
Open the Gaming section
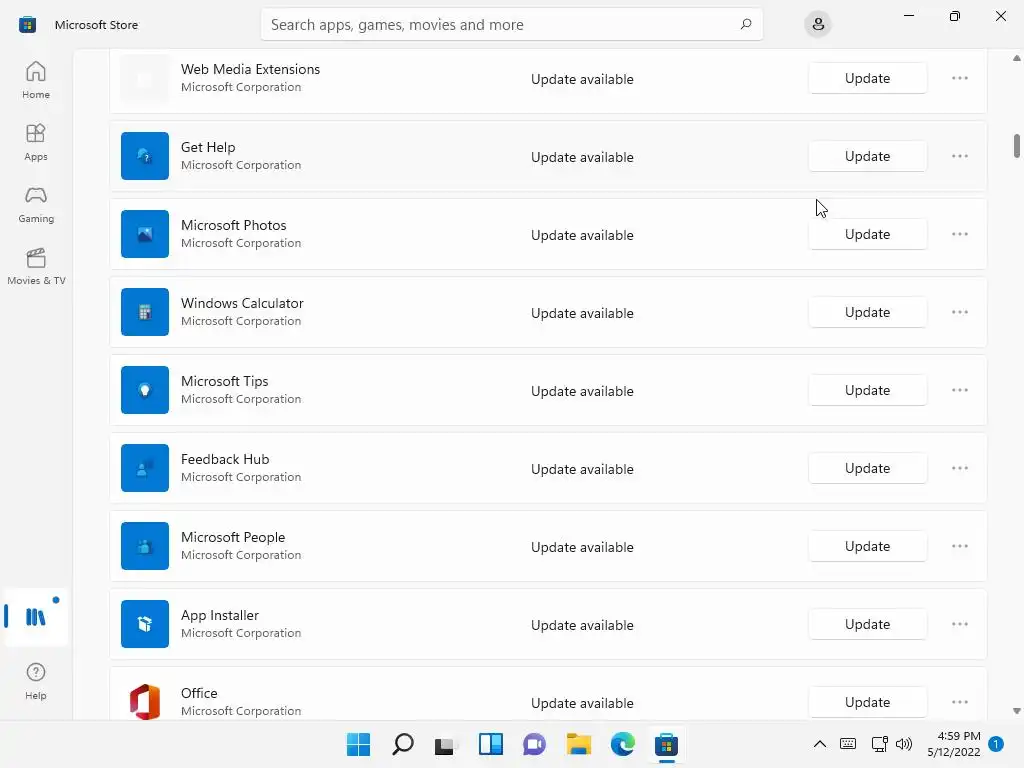[x=36, y=204]
